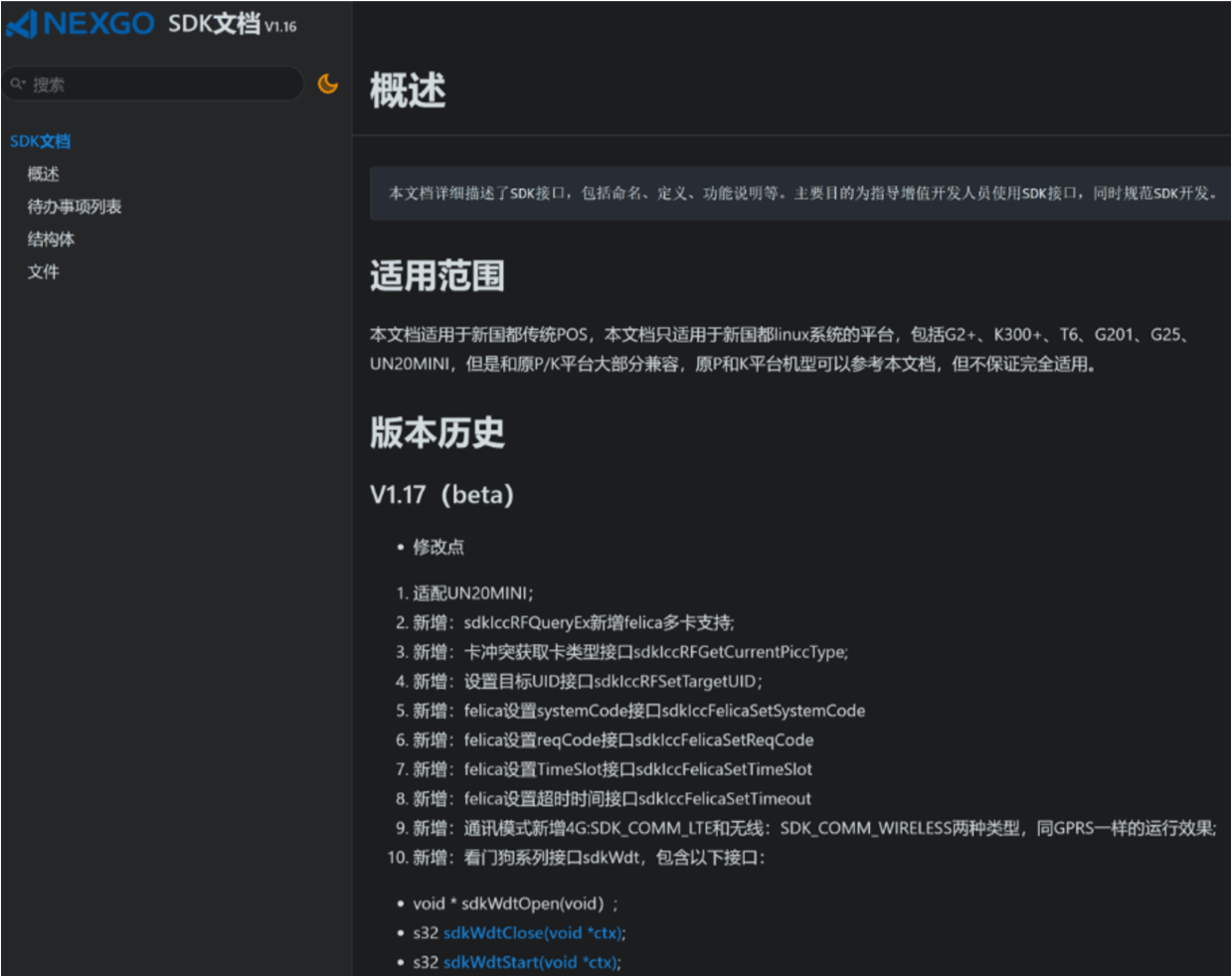Image resolution: width=1232 pixels, height=977 pixels.
Task: Click the V1.17 (beta) version heading
Action: pyautogui.click(x=441, y=494)
